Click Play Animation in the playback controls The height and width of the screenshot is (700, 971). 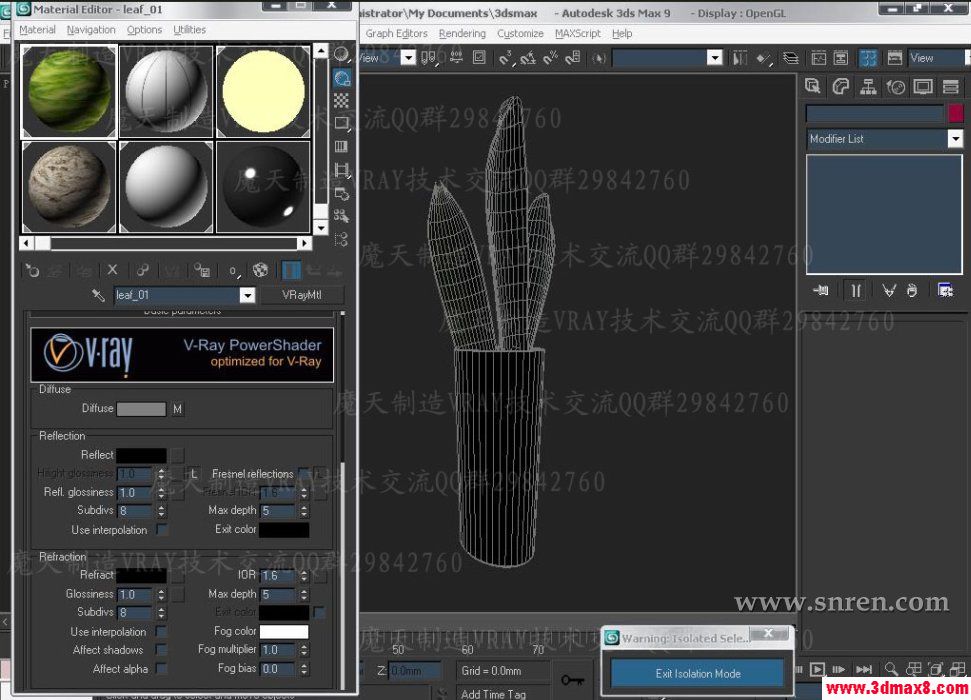click(818, 668)
